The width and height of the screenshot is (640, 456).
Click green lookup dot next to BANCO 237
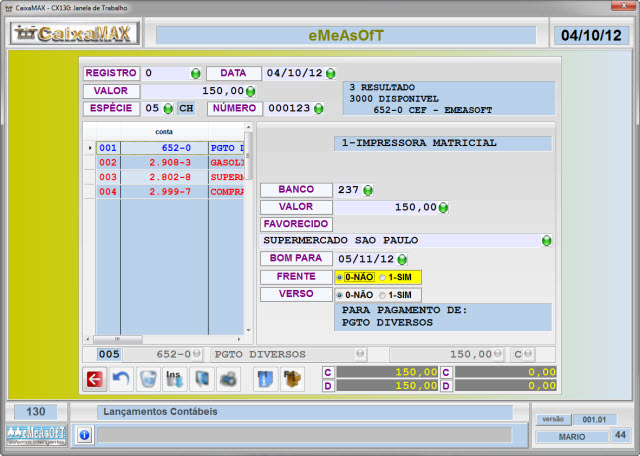(x=368, y=190)
